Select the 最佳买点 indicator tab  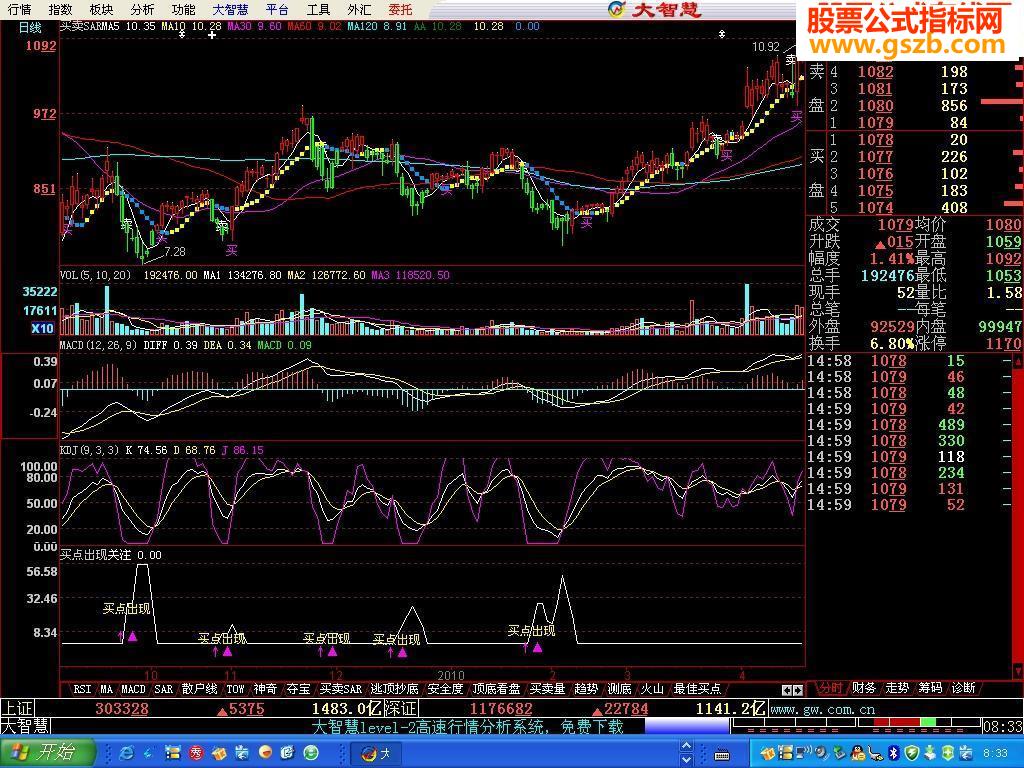pos(697,689)
